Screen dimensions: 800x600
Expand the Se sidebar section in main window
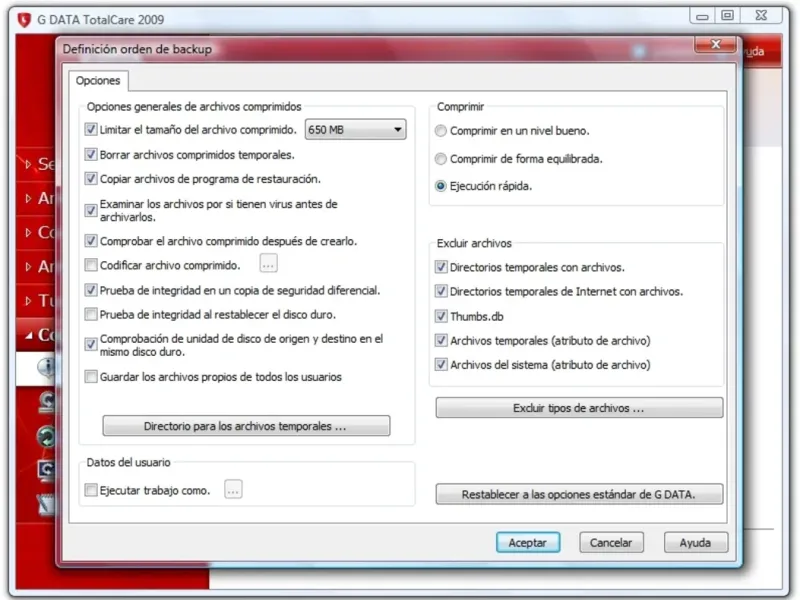(x=37, y=164)
